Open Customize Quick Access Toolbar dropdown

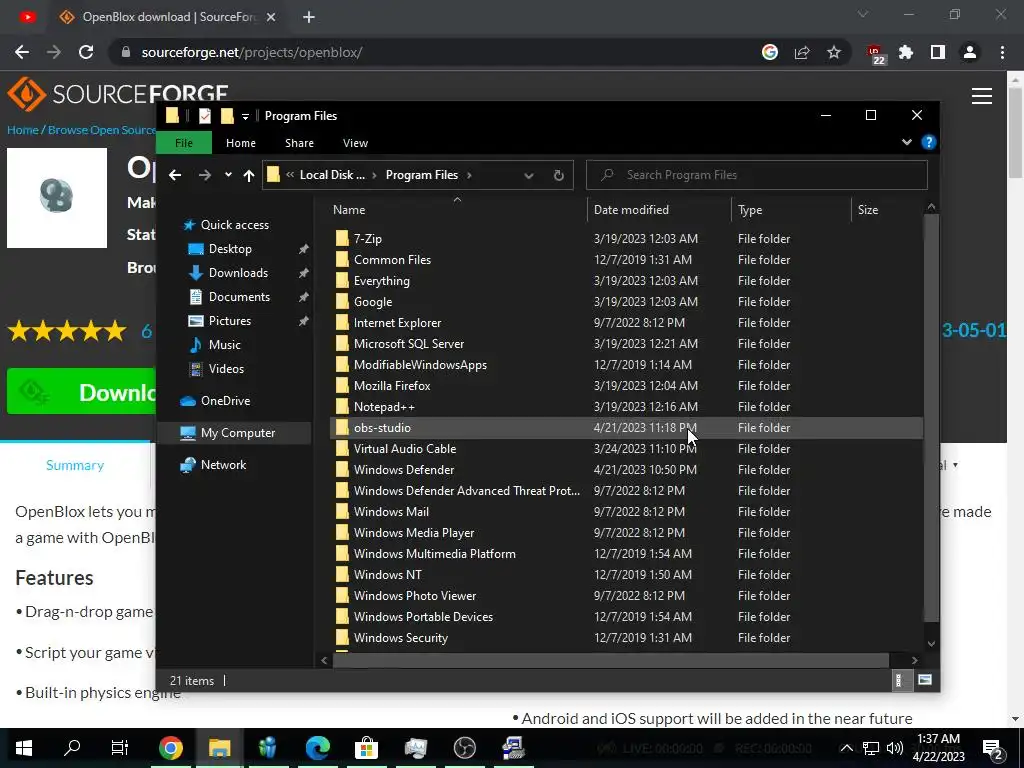(246, 116)
